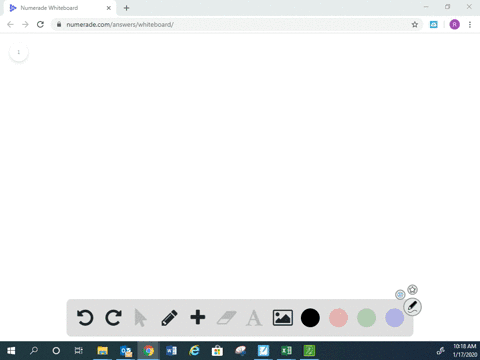Select the text tool A
Image resolution: width=480 pixels, height=360 pixels.
(x=254, y=318)
